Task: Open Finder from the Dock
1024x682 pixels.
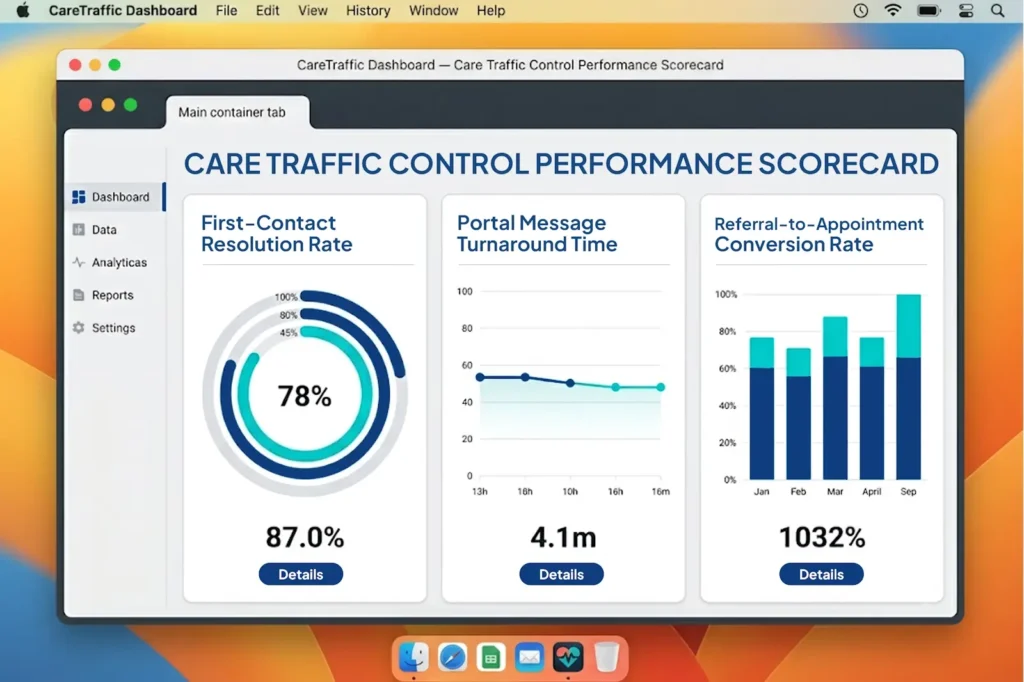Action: tap(414, 657)
